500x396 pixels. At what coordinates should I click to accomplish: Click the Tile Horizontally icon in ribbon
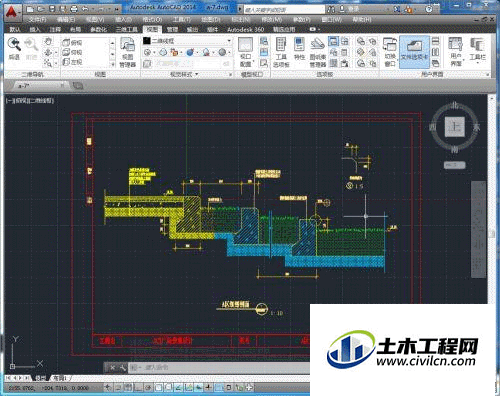(435, 41)
